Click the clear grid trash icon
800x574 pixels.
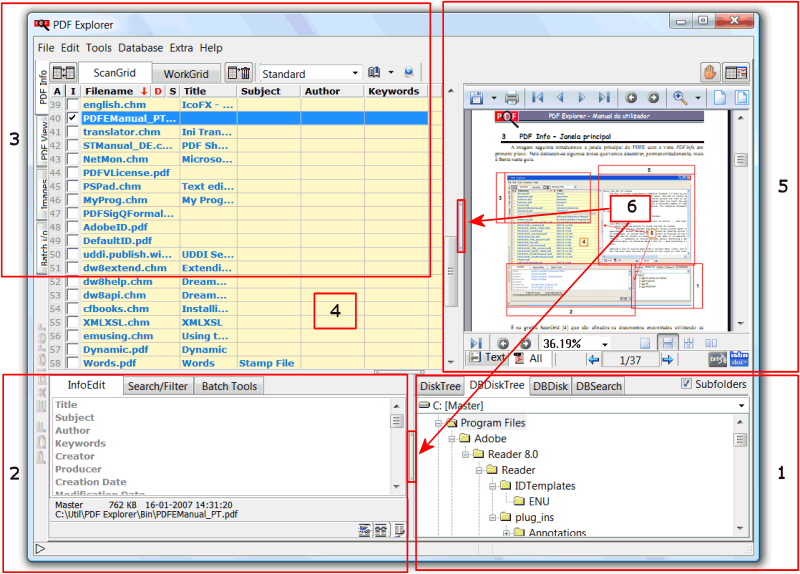[x=239, y=72]
